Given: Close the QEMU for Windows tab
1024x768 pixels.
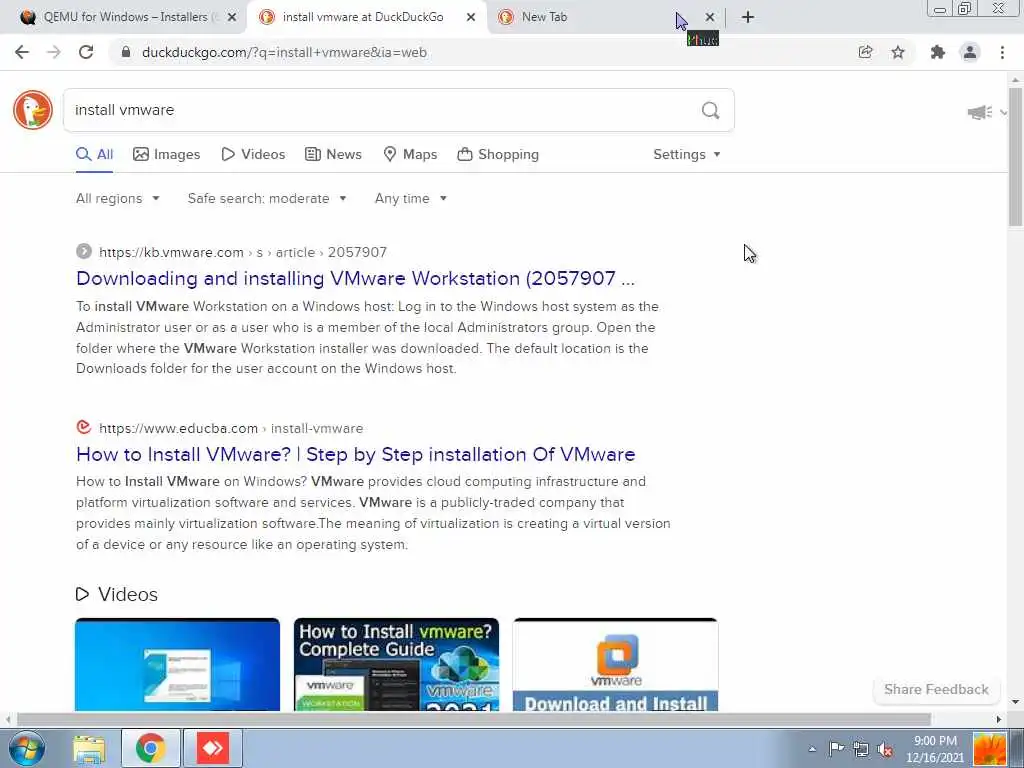Looking at the screenshot, I should [231, 17].
